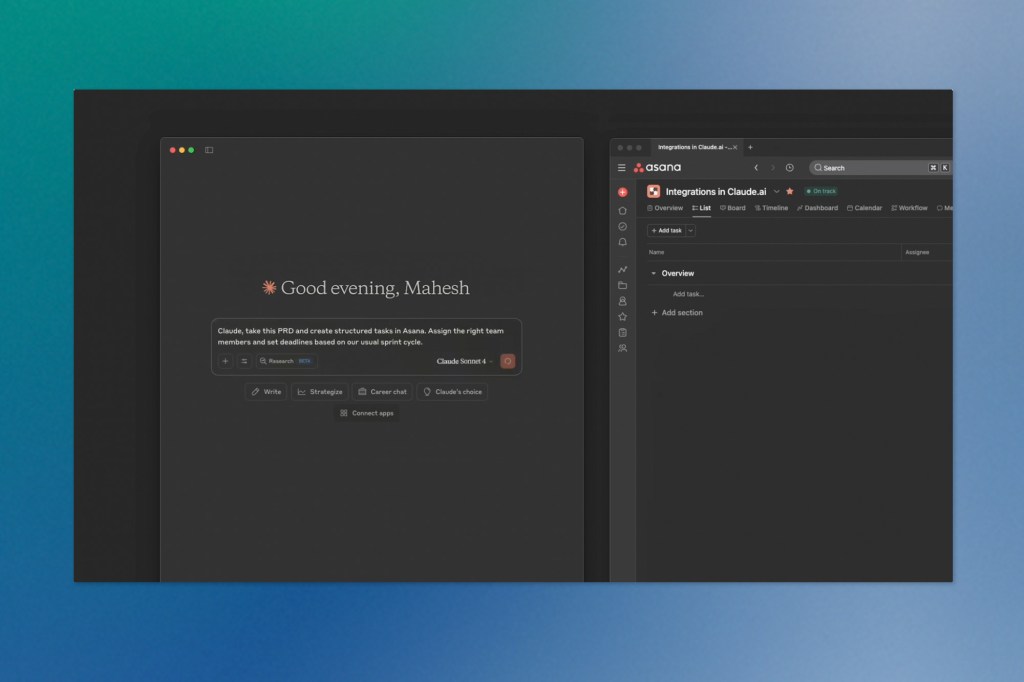This screenshot has width=1024, height=682.
Task: Go back with the Asana back arrow
Action: [x=756, y=168]
